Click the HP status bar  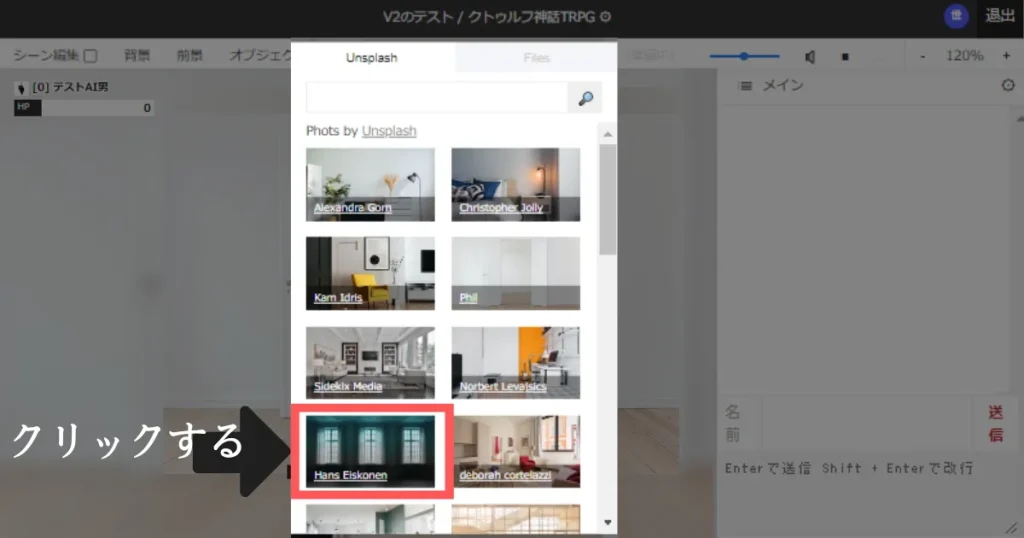[84, 108]
